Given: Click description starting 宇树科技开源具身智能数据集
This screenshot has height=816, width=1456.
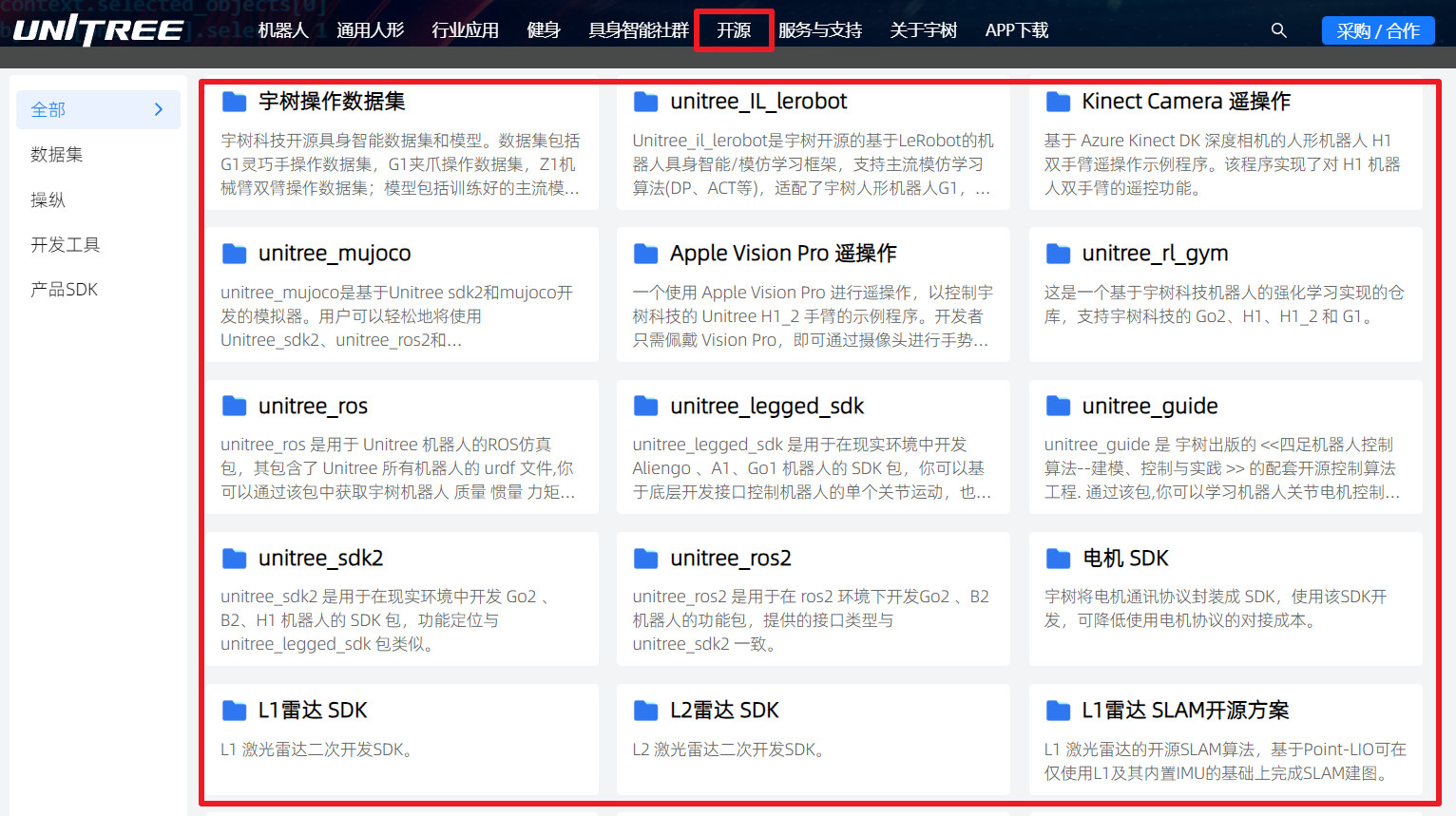Looking at the screenshot, I should coord(400,164).
